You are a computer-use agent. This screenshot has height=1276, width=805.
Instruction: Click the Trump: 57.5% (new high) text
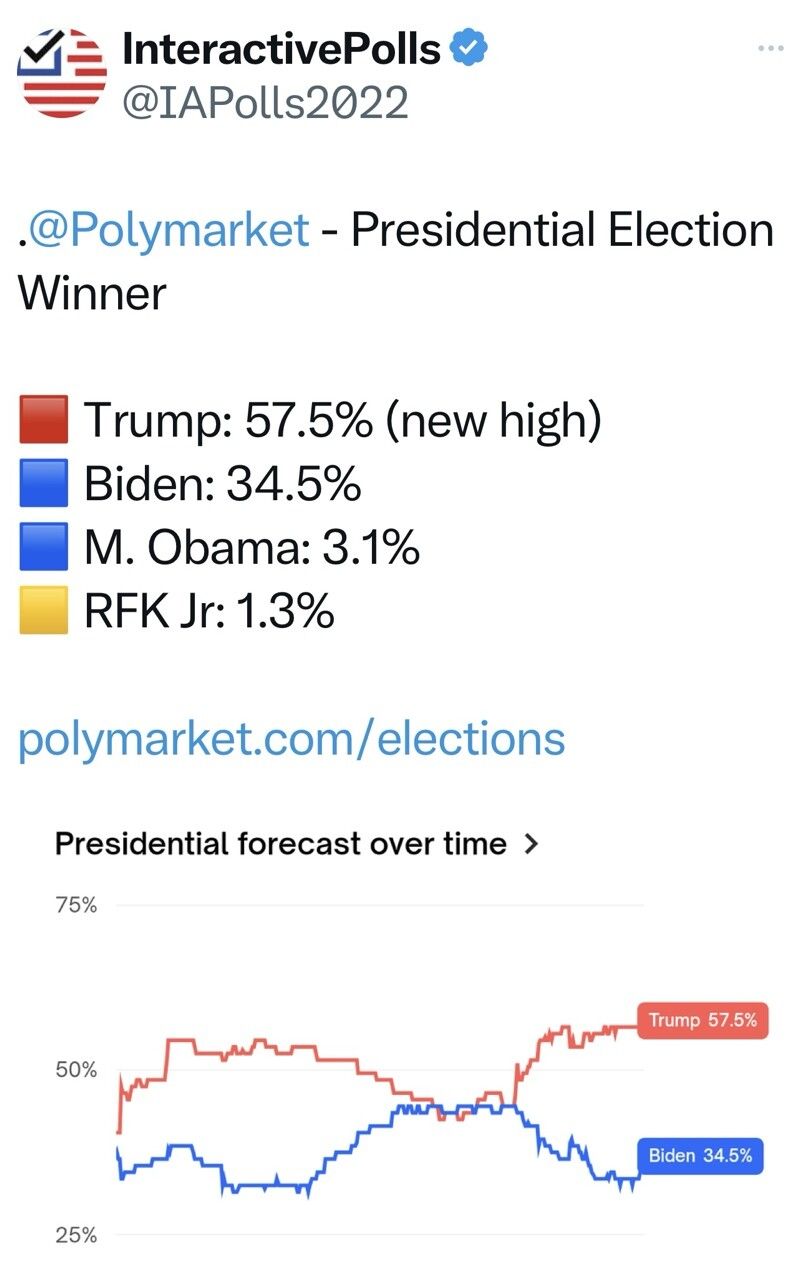342,421
